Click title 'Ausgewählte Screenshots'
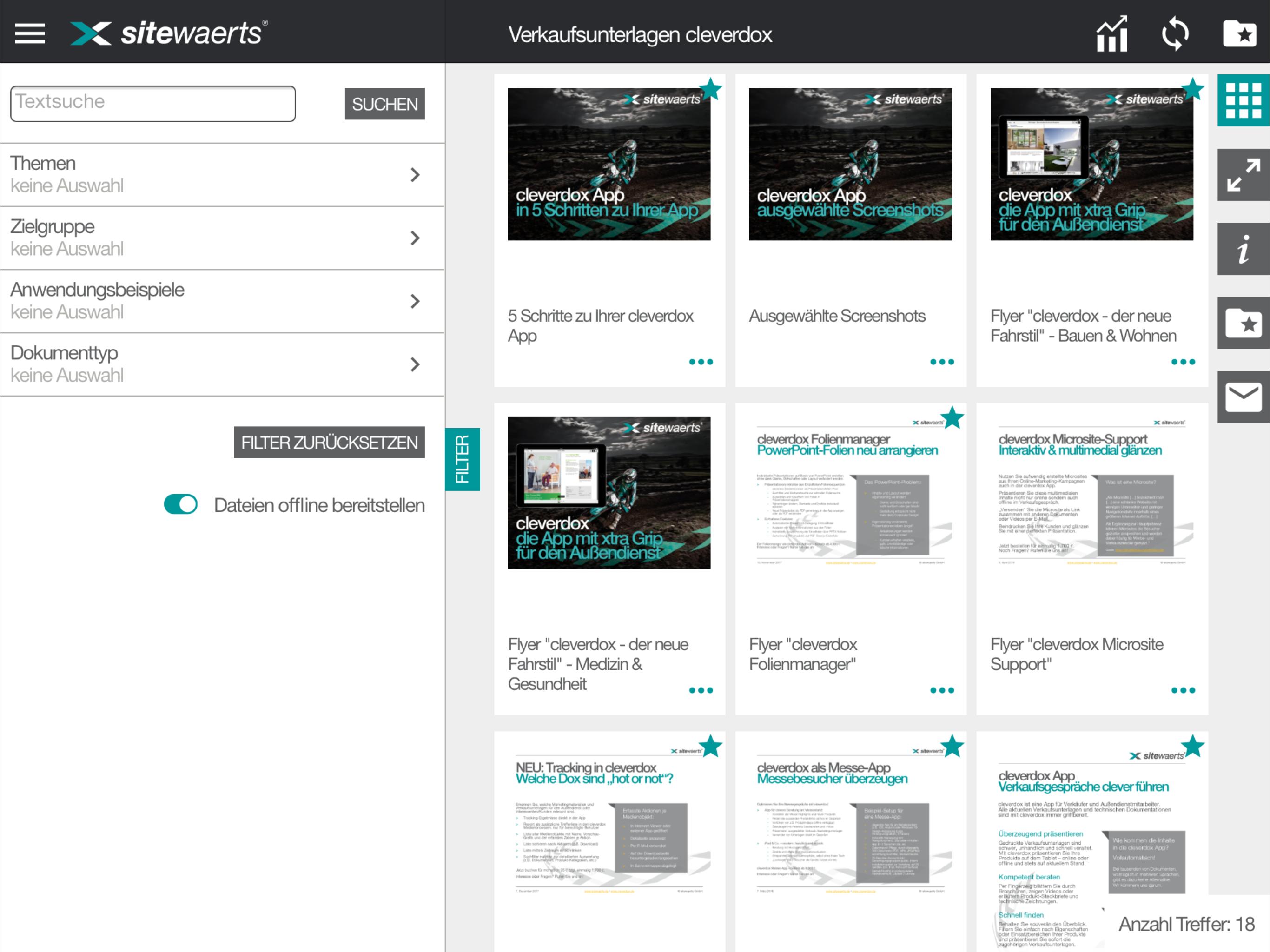This screenshot has height=952, width=1270. pos(837,316)
